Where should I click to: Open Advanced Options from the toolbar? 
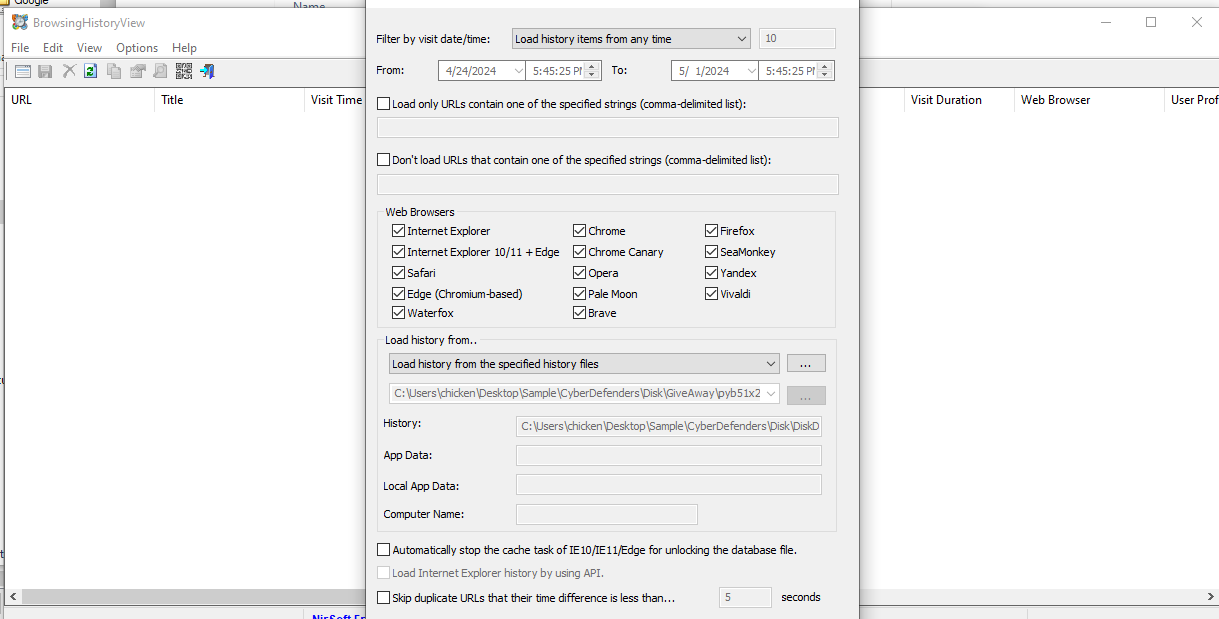click(x=23, y=71)
